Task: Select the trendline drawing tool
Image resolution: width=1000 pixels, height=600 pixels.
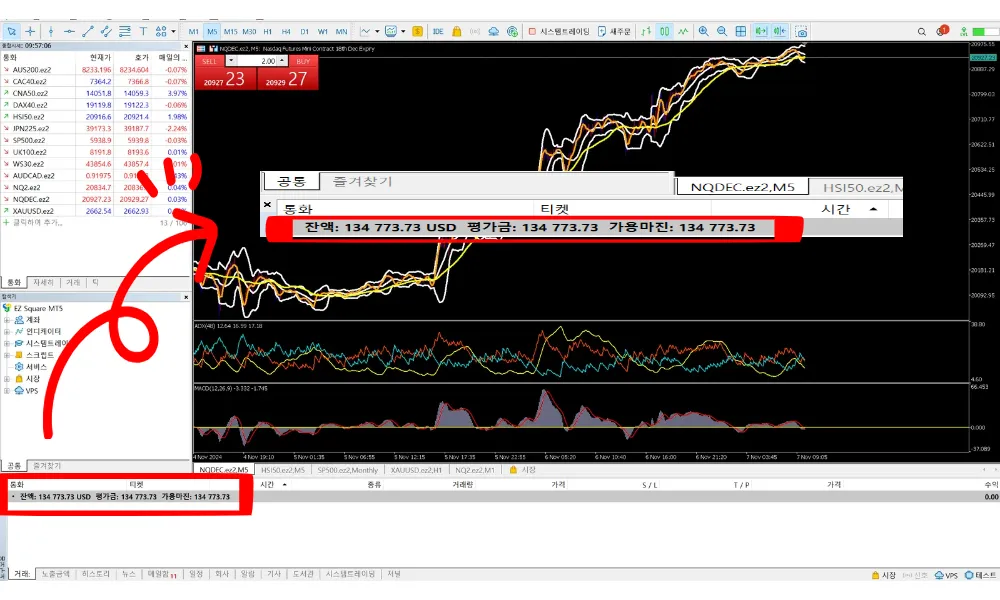Action: click(87, 31)
